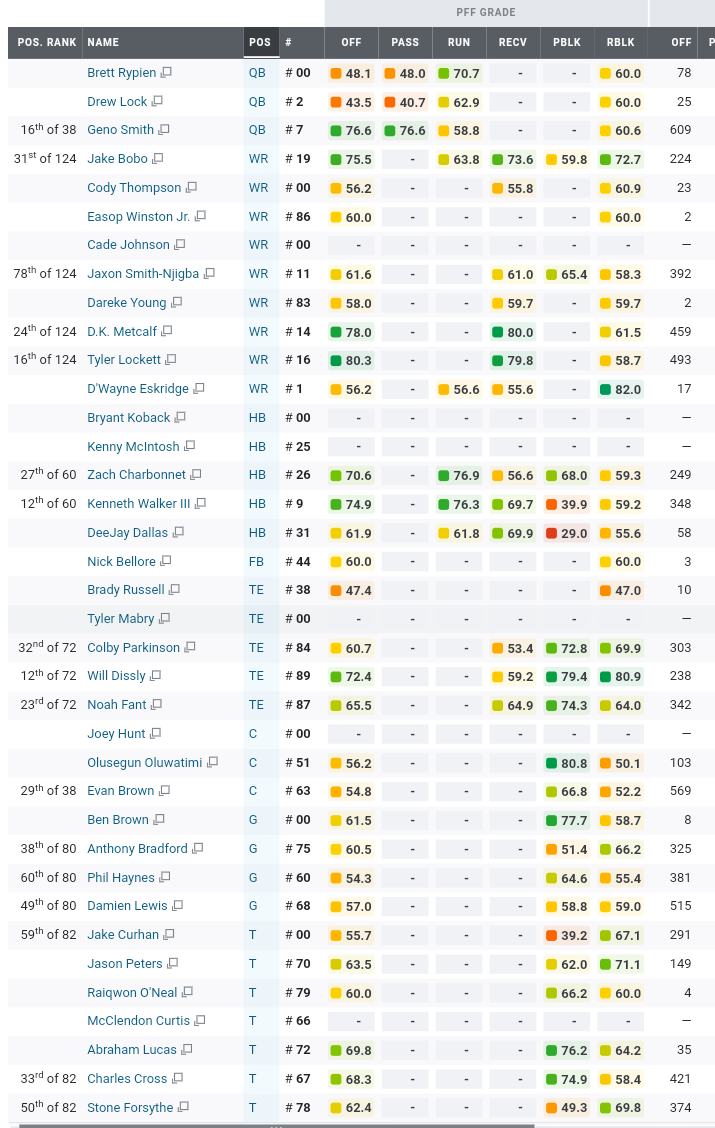Open Damien Lewis player page

pyautogui.click(x=127, y=906)
